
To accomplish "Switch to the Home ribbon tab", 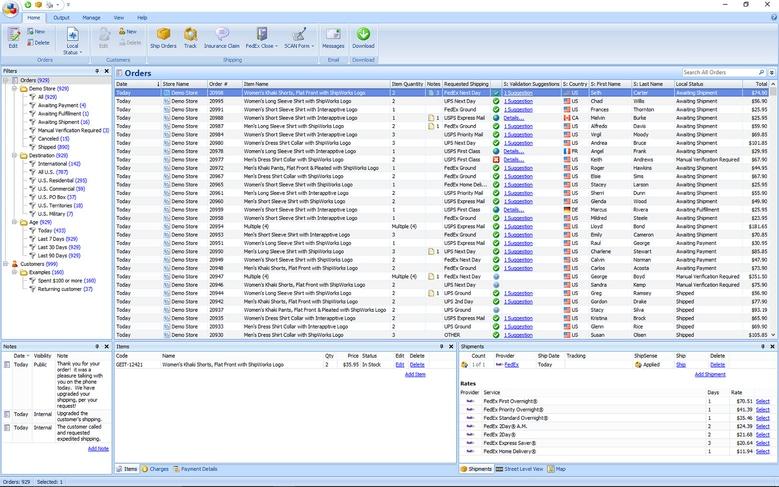I will (34, 17).
